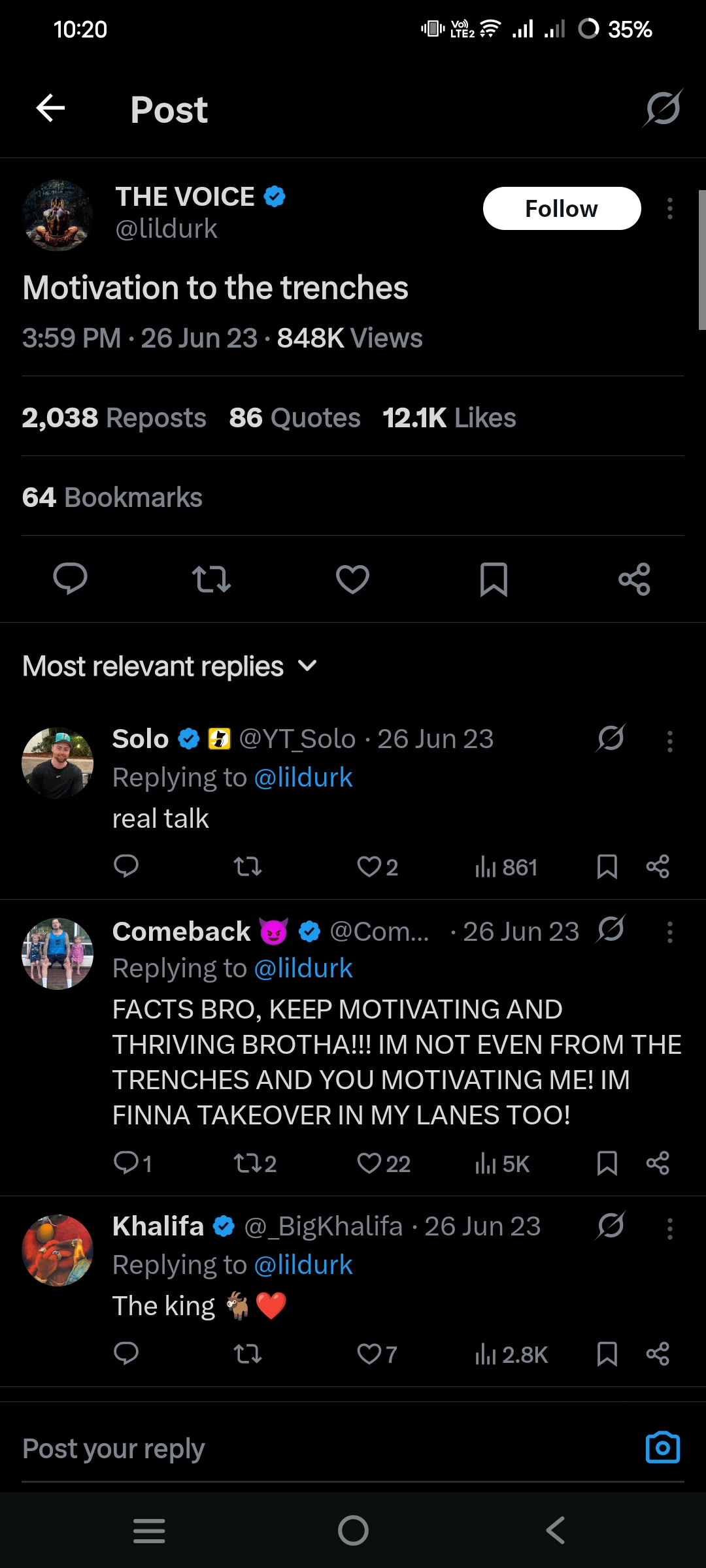Open the three-dot menu on the main post
The width and height of the screenshot is (706, 1568).
(x=669, y=209)
